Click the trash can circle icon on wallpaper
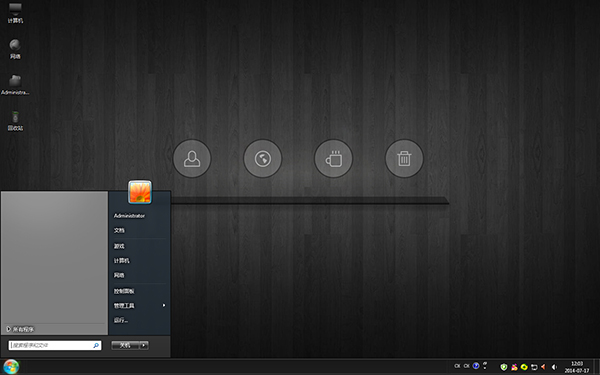 coord(404,158)
